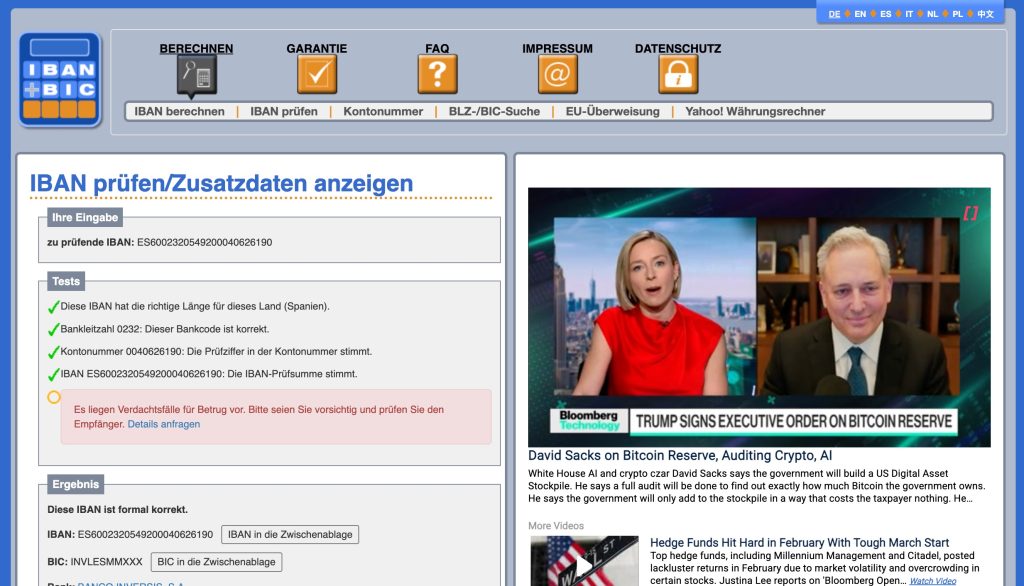Viewport: 1024px width, 586px height.
Task: Go to IBAN prüfen submenu
Action: 284,112
